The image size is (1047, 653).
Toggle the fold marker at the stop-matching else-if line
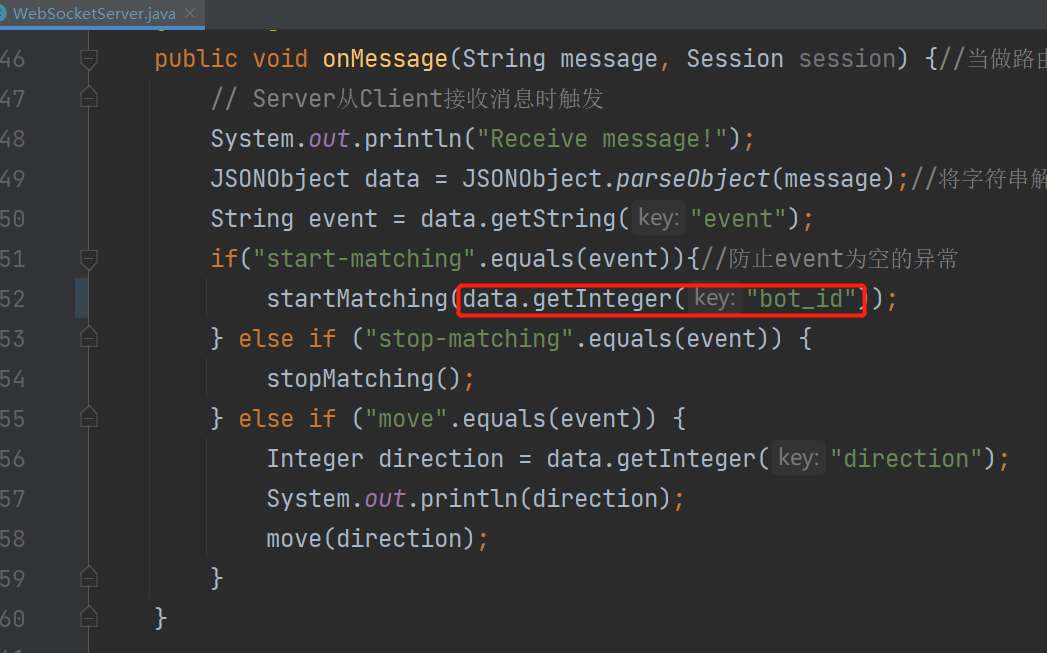[89, 339]
